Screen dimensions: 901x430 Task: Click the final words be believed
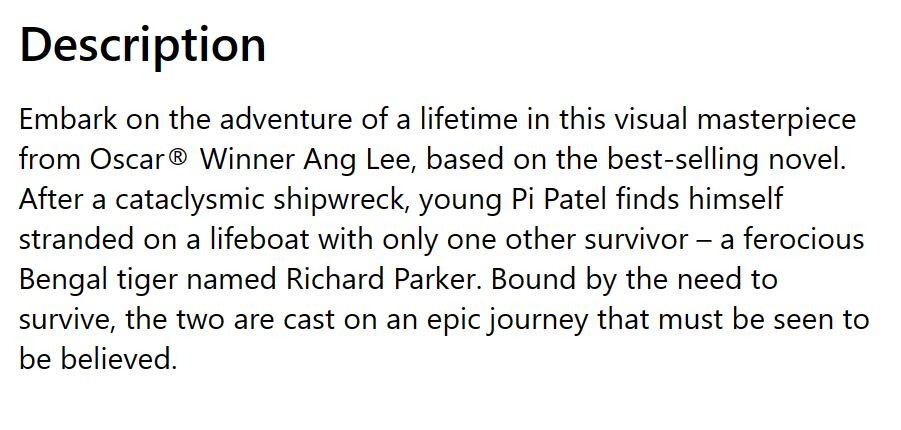pos(97,359)
